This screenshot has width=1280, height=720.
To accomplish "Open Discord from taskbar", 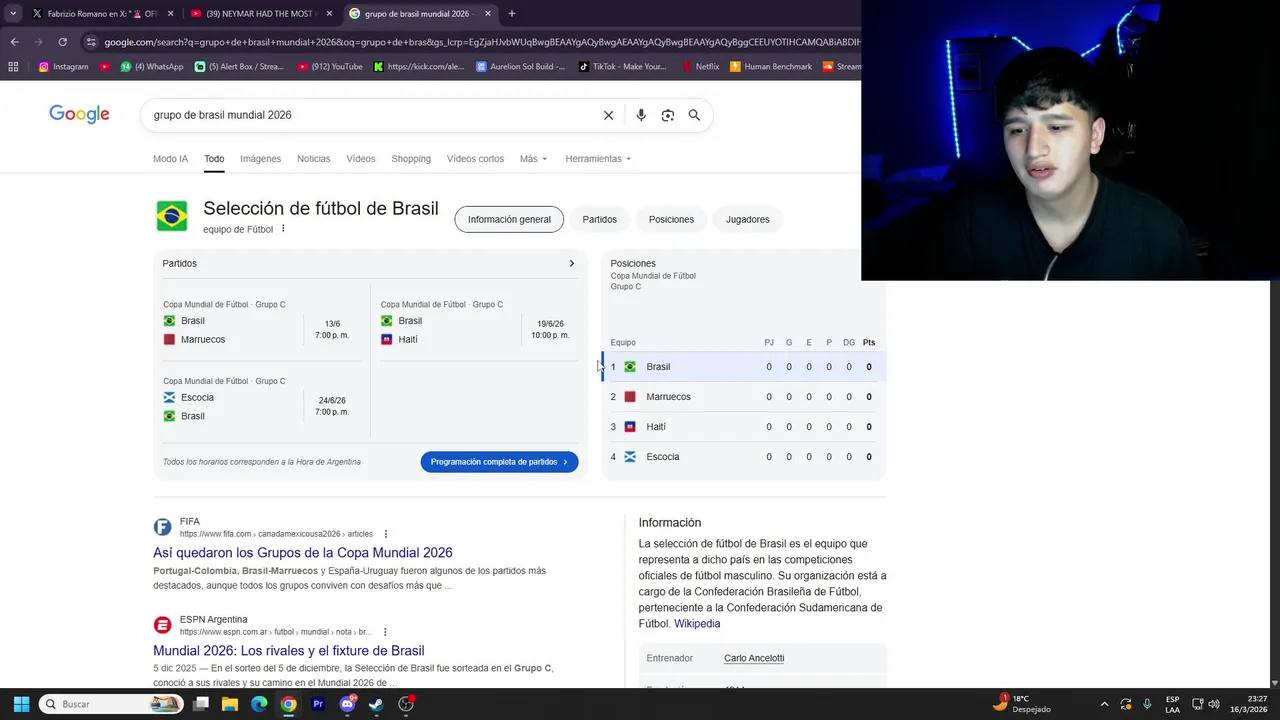I will 347,704.
